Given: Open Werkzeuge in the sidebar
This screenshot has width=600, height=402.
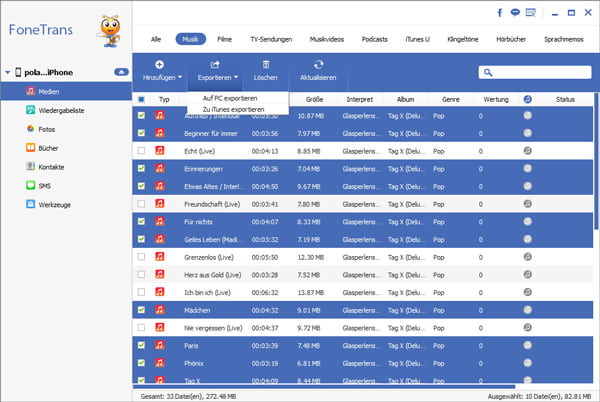Looking at the screenshot, I should click(x=56, y=204).
